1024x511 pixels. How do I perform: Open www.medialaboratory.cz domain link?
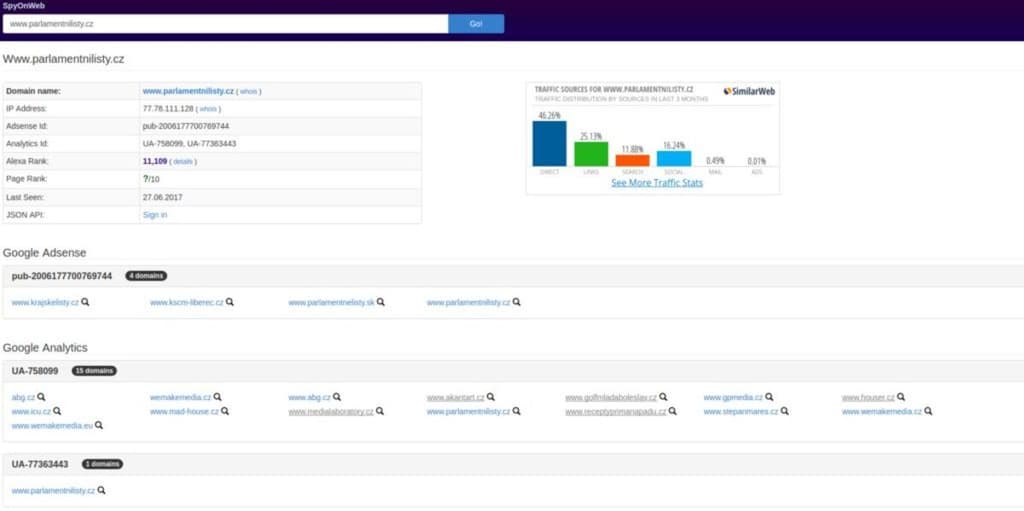click(331, 411)
